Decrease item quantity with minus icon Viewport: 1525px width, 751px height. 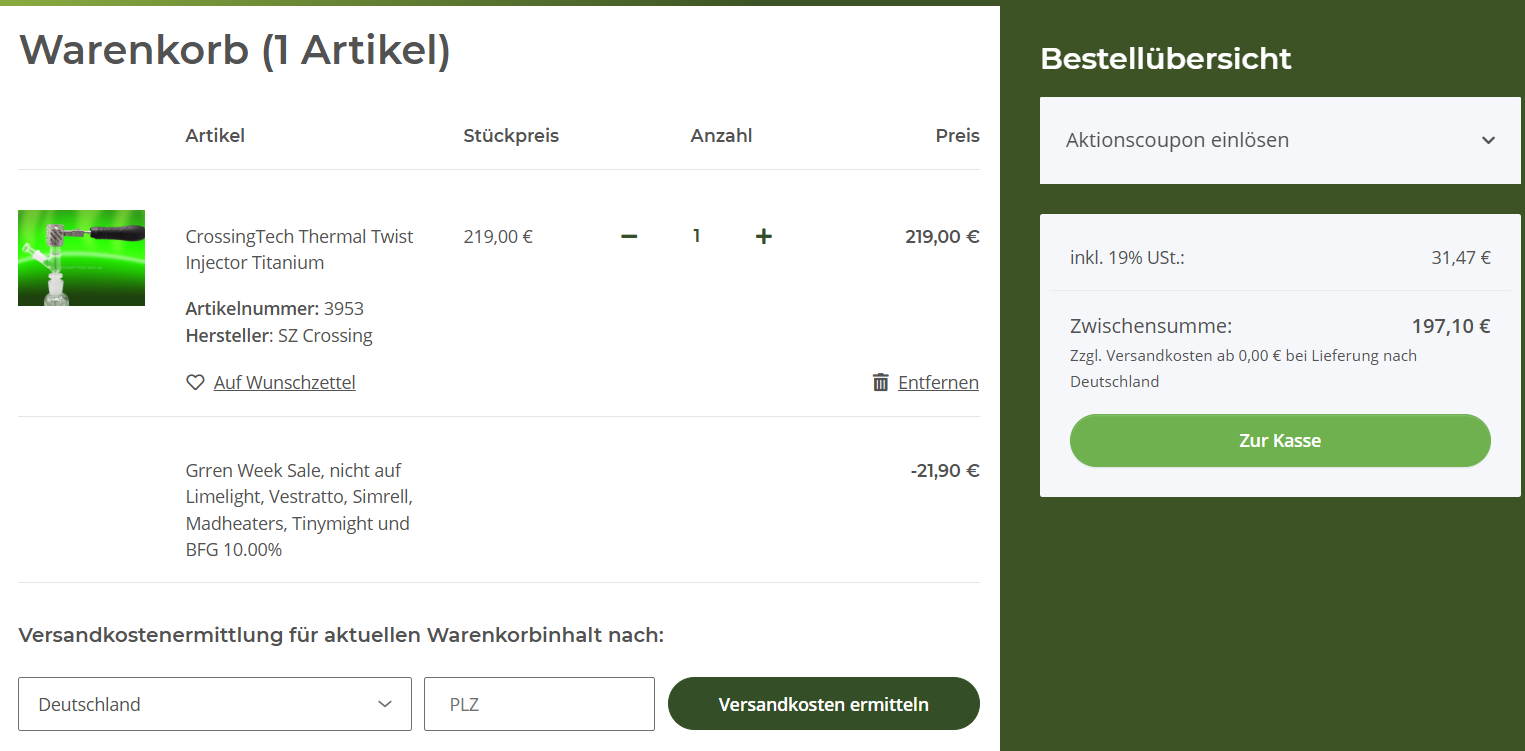[629, 237]
